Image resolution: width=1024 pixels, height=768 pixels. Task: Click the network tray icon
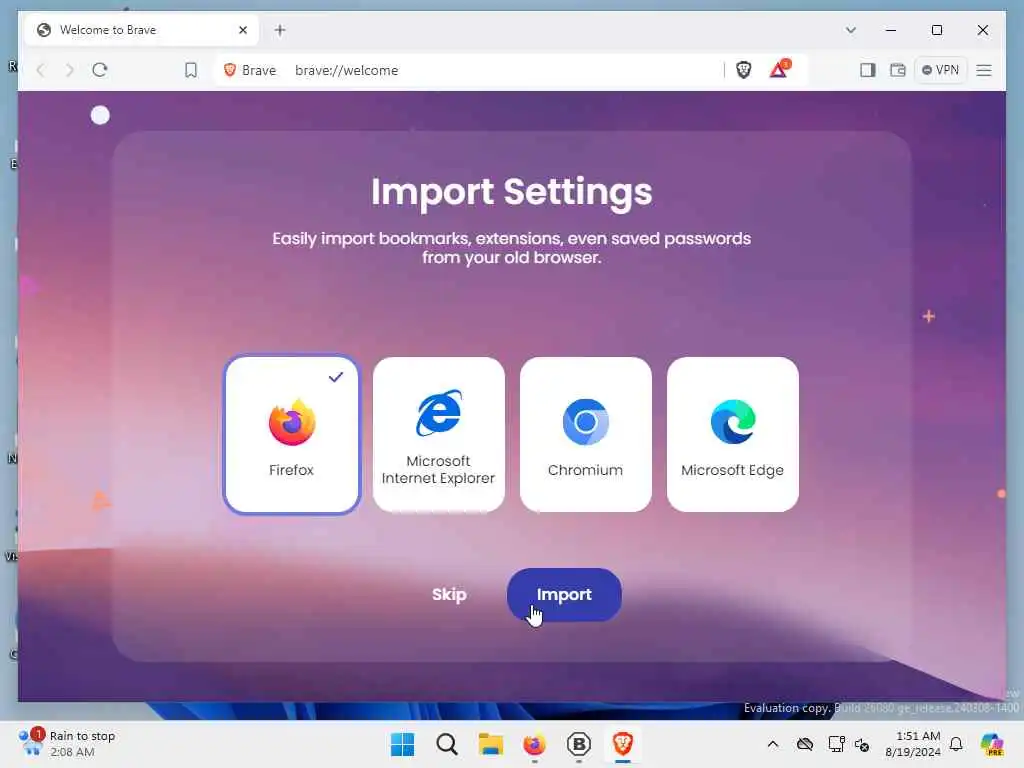(x=837, y=744)
